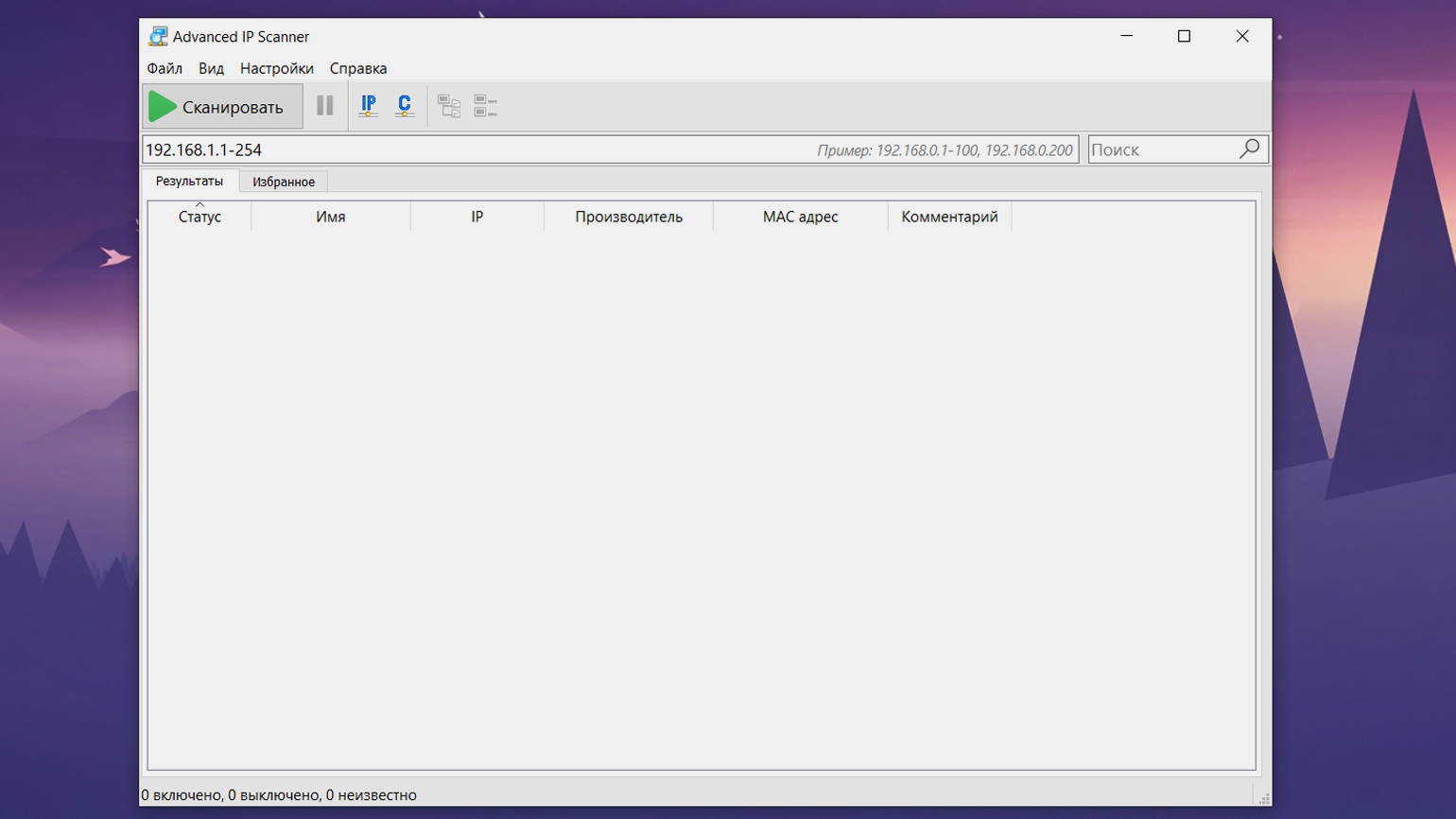Image resolution: width=1456 pixels, height=819 pixels.
Task: Close the Advanced IP Scanner window
Action: point(1242,36)
